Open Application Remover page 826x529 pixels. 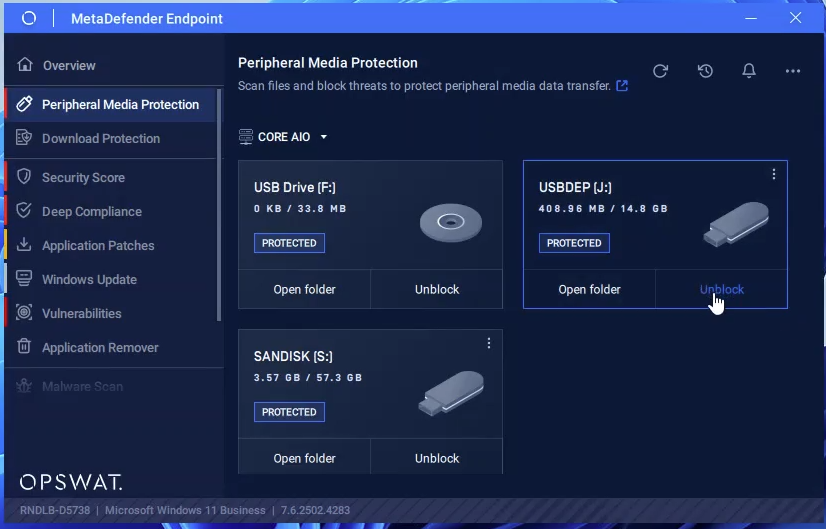pyautogui.click(x=111, y=348)
